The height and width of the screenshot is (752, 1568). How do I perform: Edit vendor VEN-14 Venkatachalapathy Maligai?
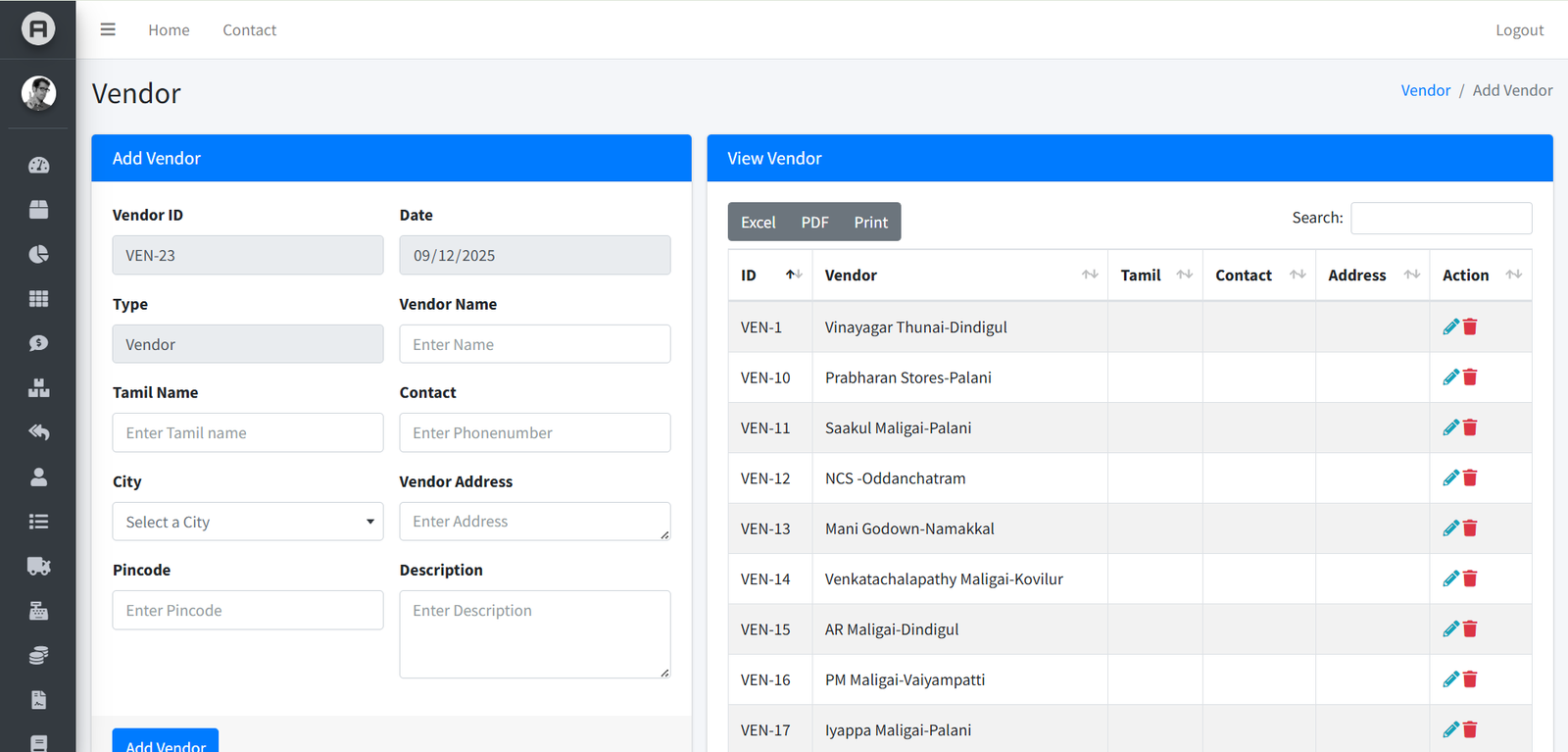[x=1451, y=578]
